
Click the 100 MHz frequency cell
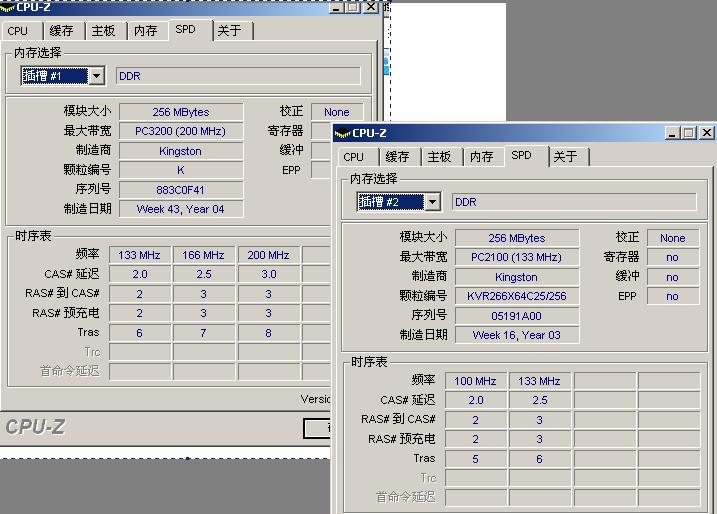pyautogui.click(x=476, y=381)
